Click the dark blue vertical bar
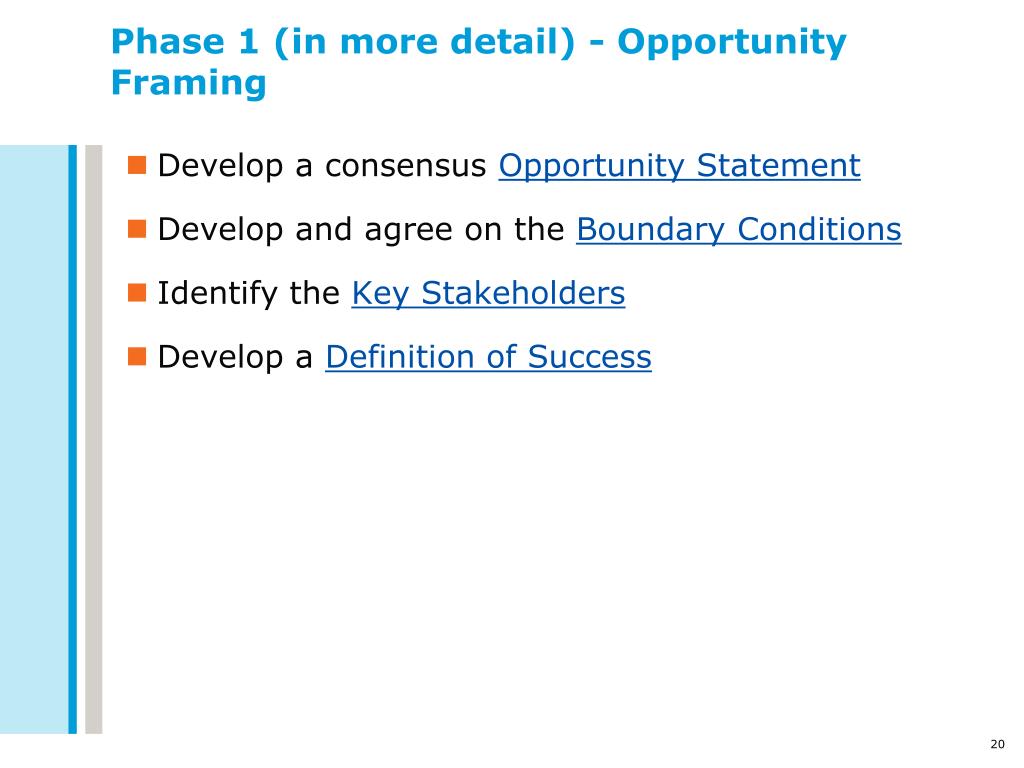Image resolution: width=1024 pixels, height=768 pixels. [x=72, y=439]
